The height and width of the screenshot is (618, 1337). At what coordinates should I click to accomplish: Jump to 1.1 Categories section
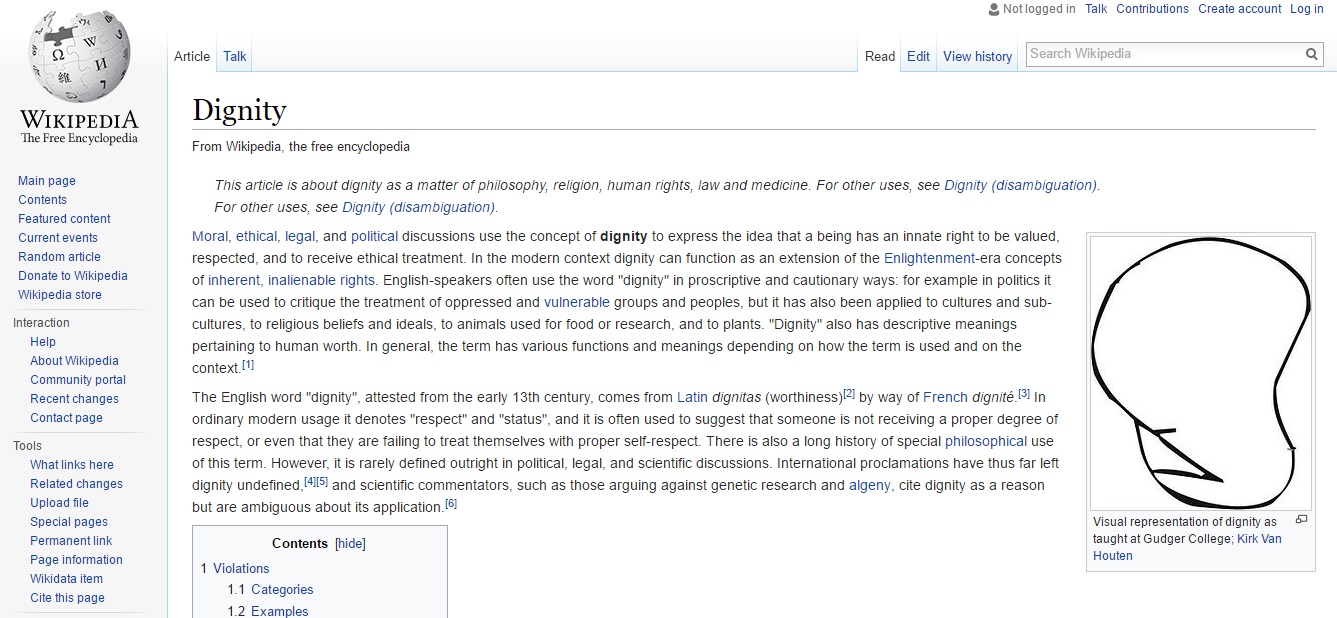point(282,590)
